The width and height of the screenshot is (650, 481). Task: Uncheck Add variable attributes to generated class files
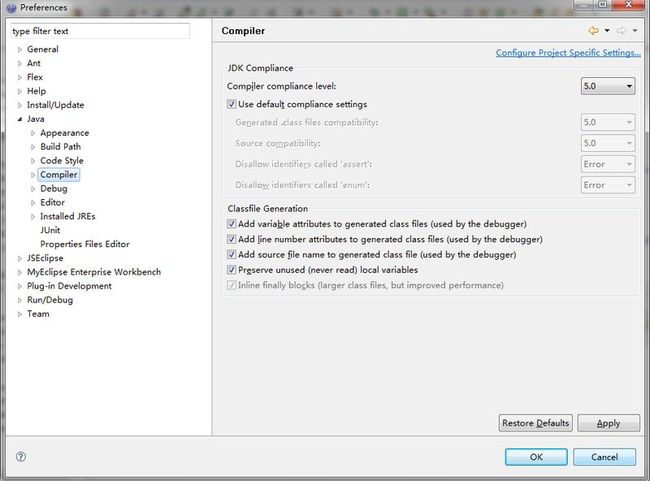pyautogui.click(x=231, y=224)
